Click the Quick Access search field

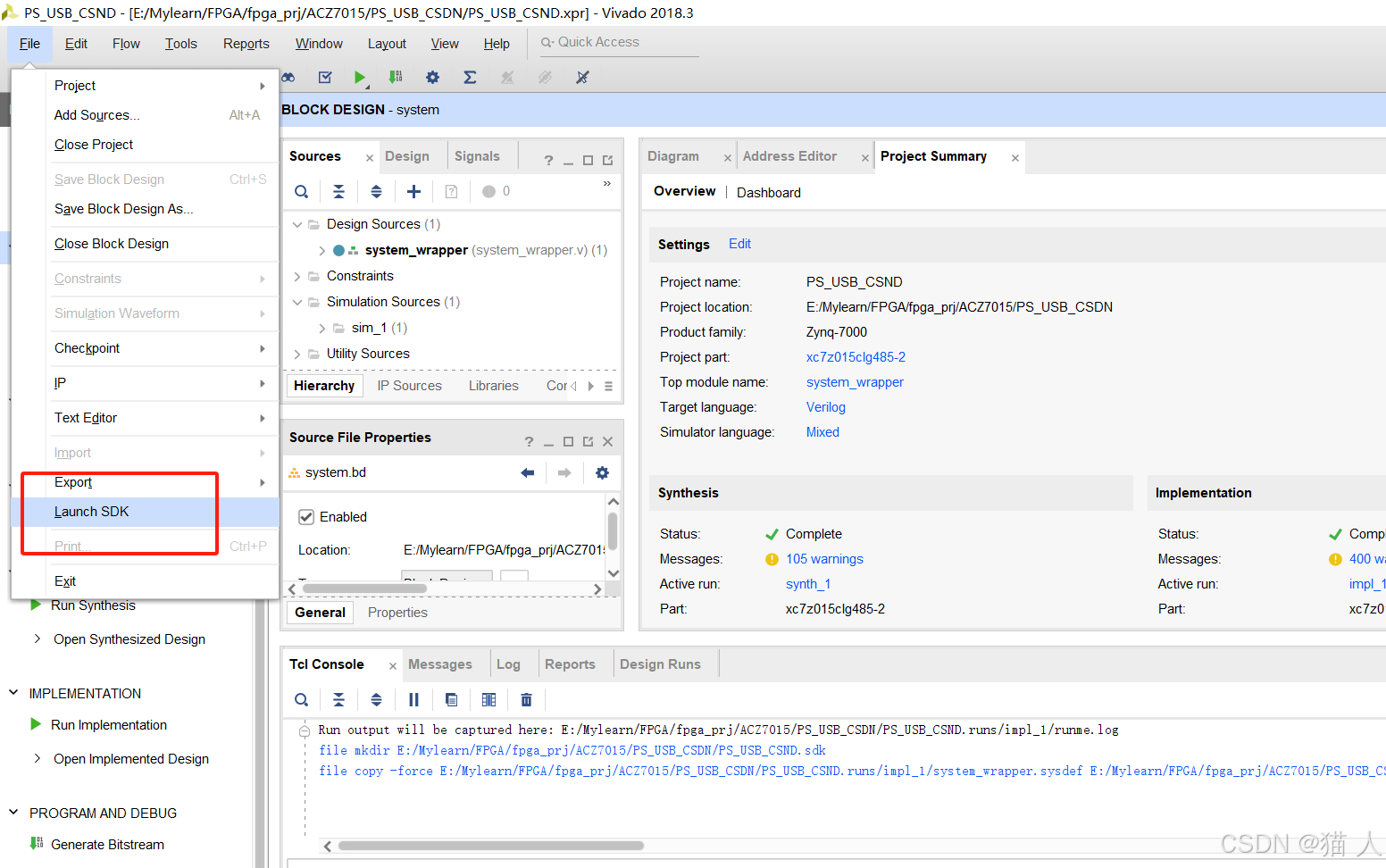[620, 43]
